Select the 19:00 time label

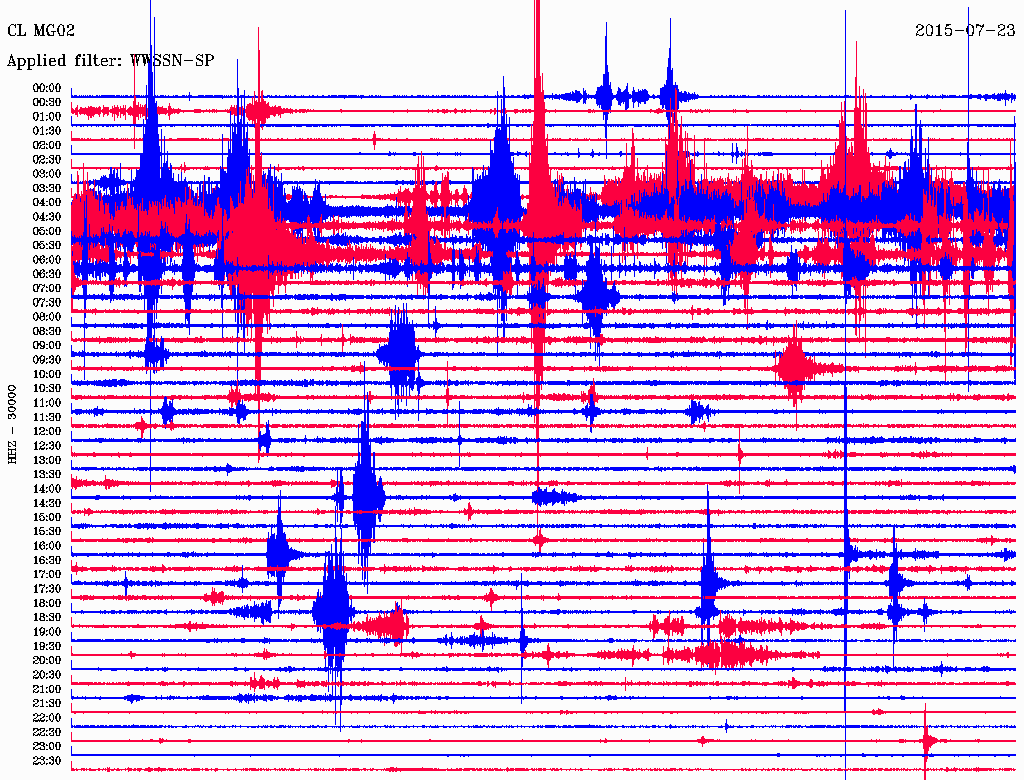pyautogui.click(x=47, y=632)
